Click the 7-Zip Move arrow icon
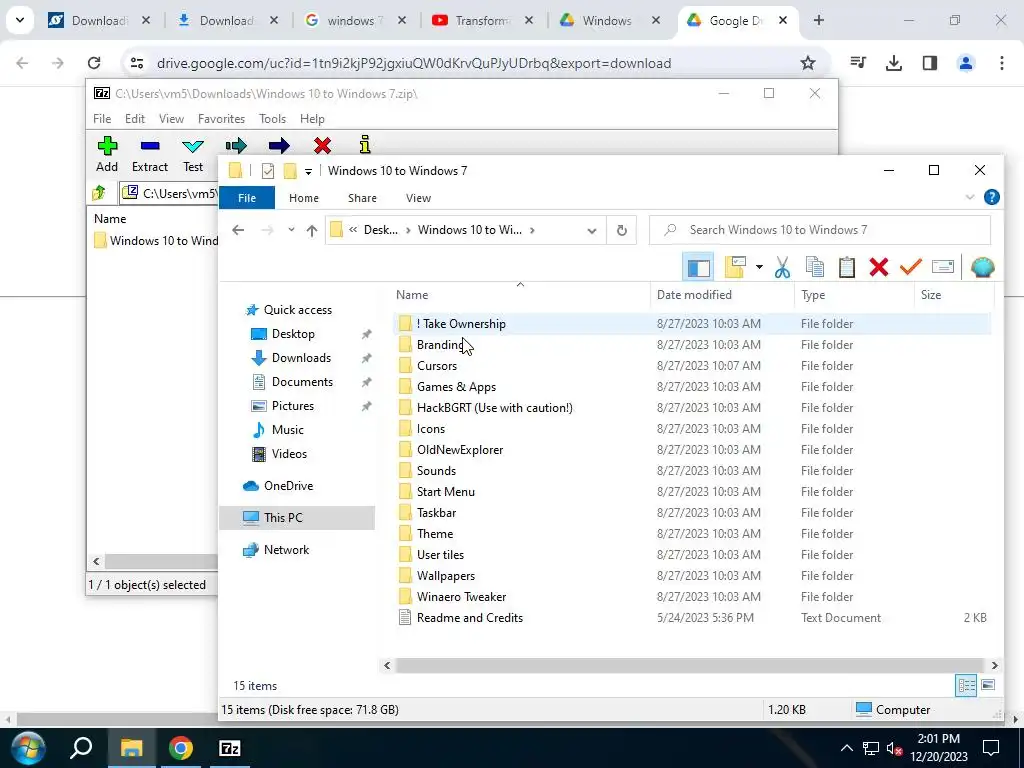This screenshot has width=1024, height=768. (x=279, y=146)
